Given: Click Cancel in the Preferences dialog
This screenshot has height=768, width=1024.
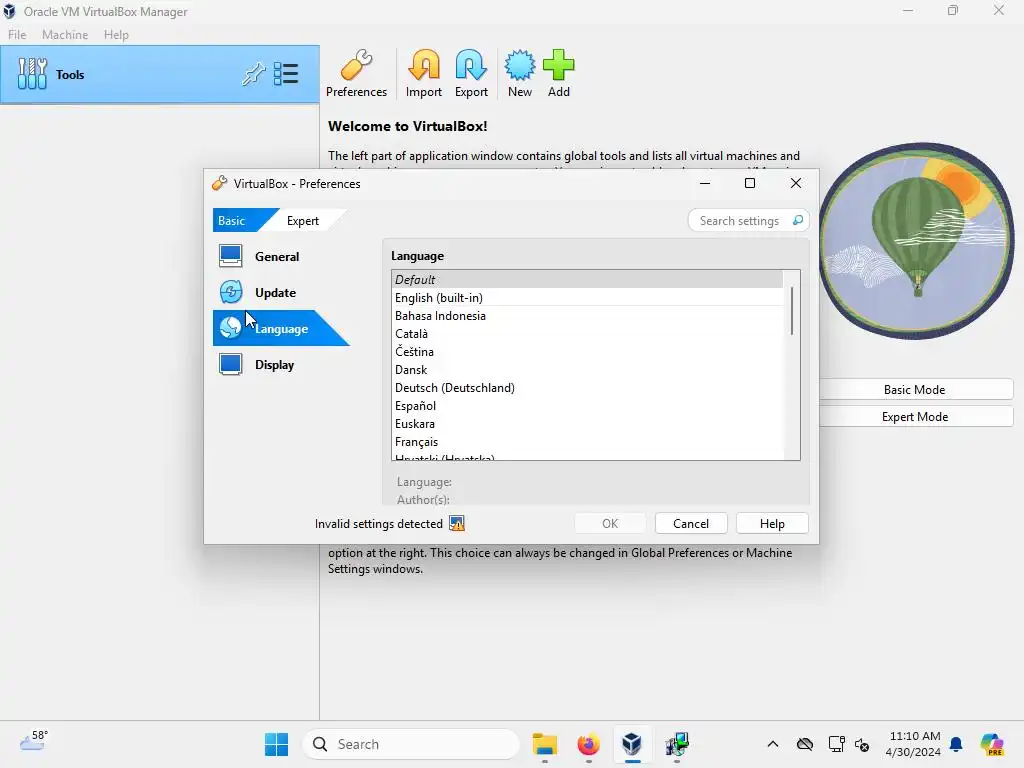Looking at the screenshot, I should pos(691,524).
